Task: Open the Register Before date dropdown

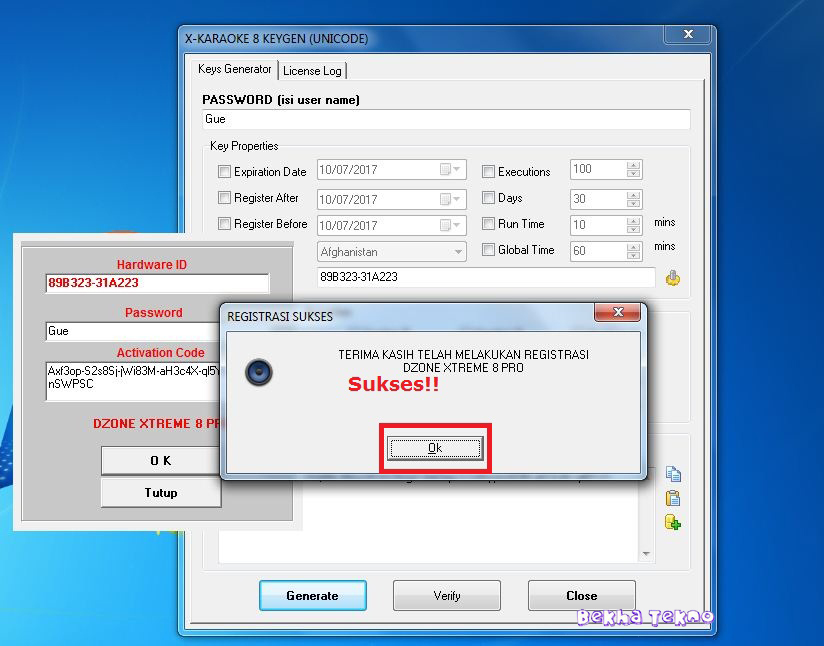Action: tap(450, 225)
